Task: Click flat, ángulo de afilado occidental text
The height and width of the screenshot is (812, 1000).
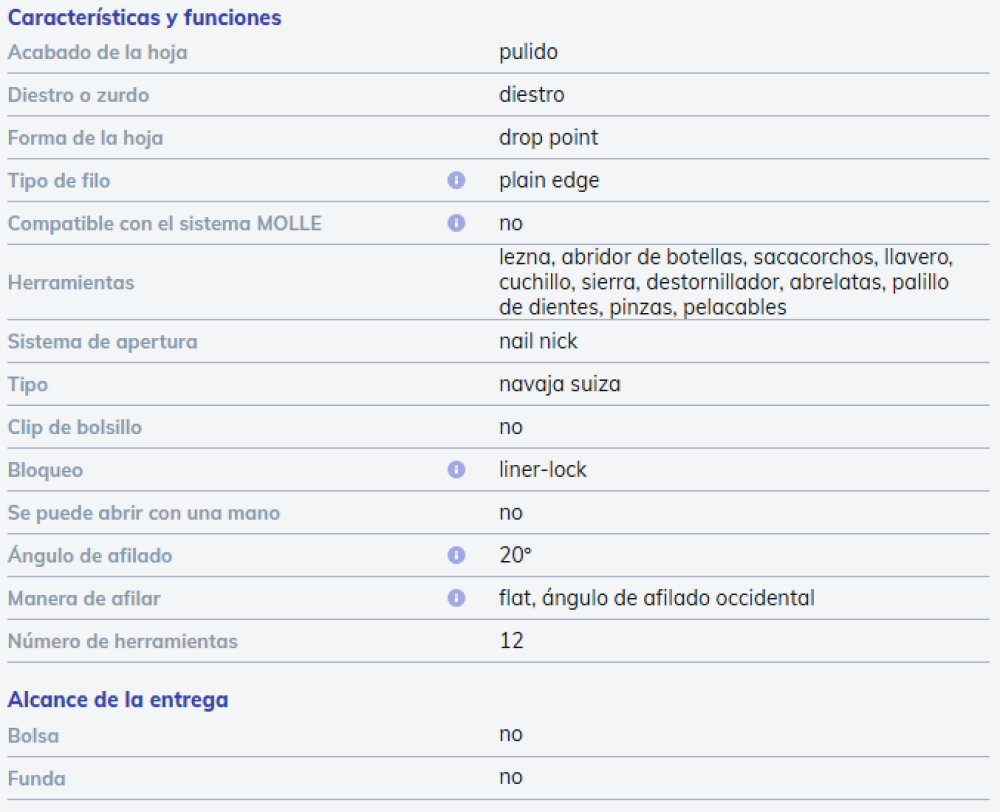Action: point(657,598)
